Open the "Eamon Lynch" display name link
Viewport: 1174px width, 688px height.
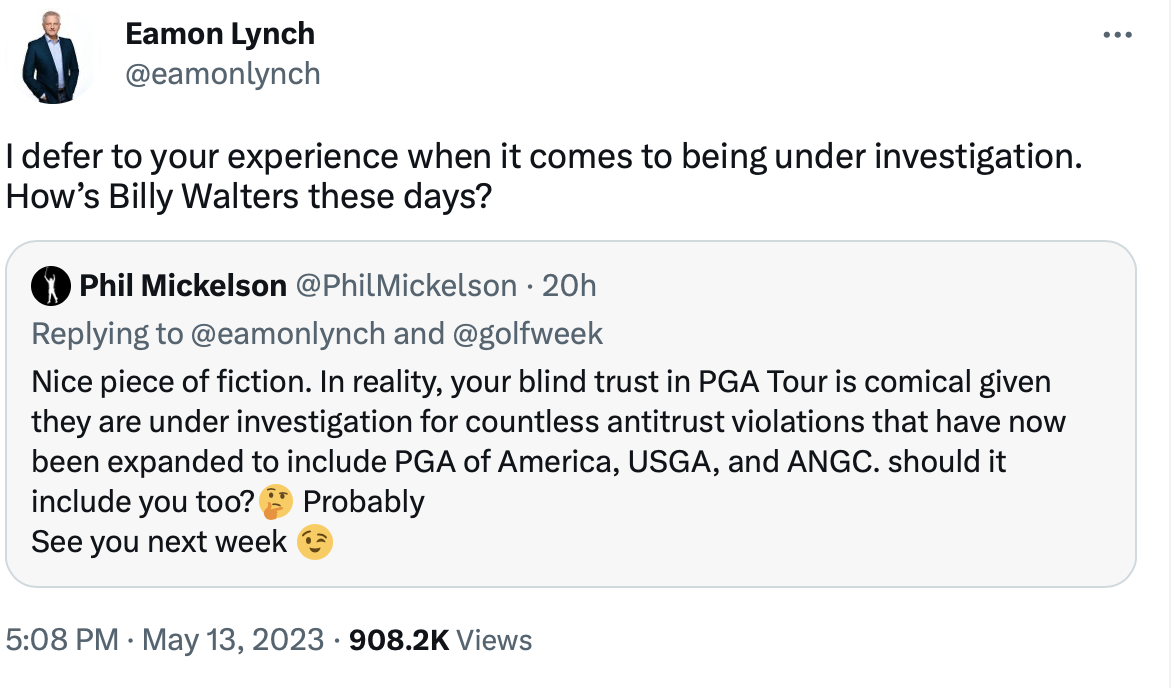[x=220, y=34]
